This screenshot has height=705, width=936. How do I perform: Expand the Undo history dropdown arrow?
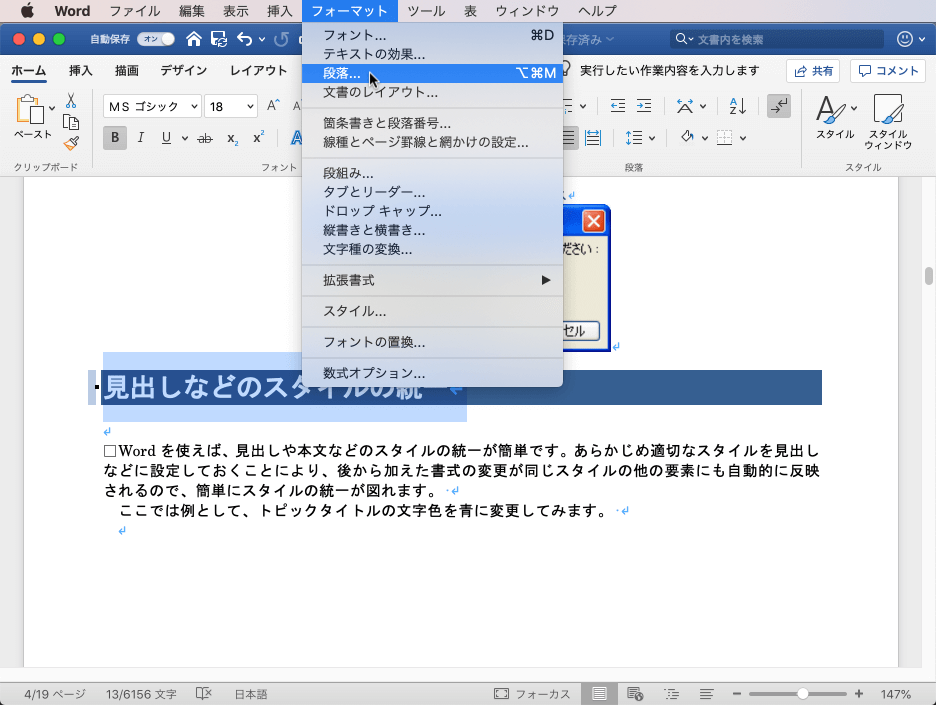pos(262,40)
